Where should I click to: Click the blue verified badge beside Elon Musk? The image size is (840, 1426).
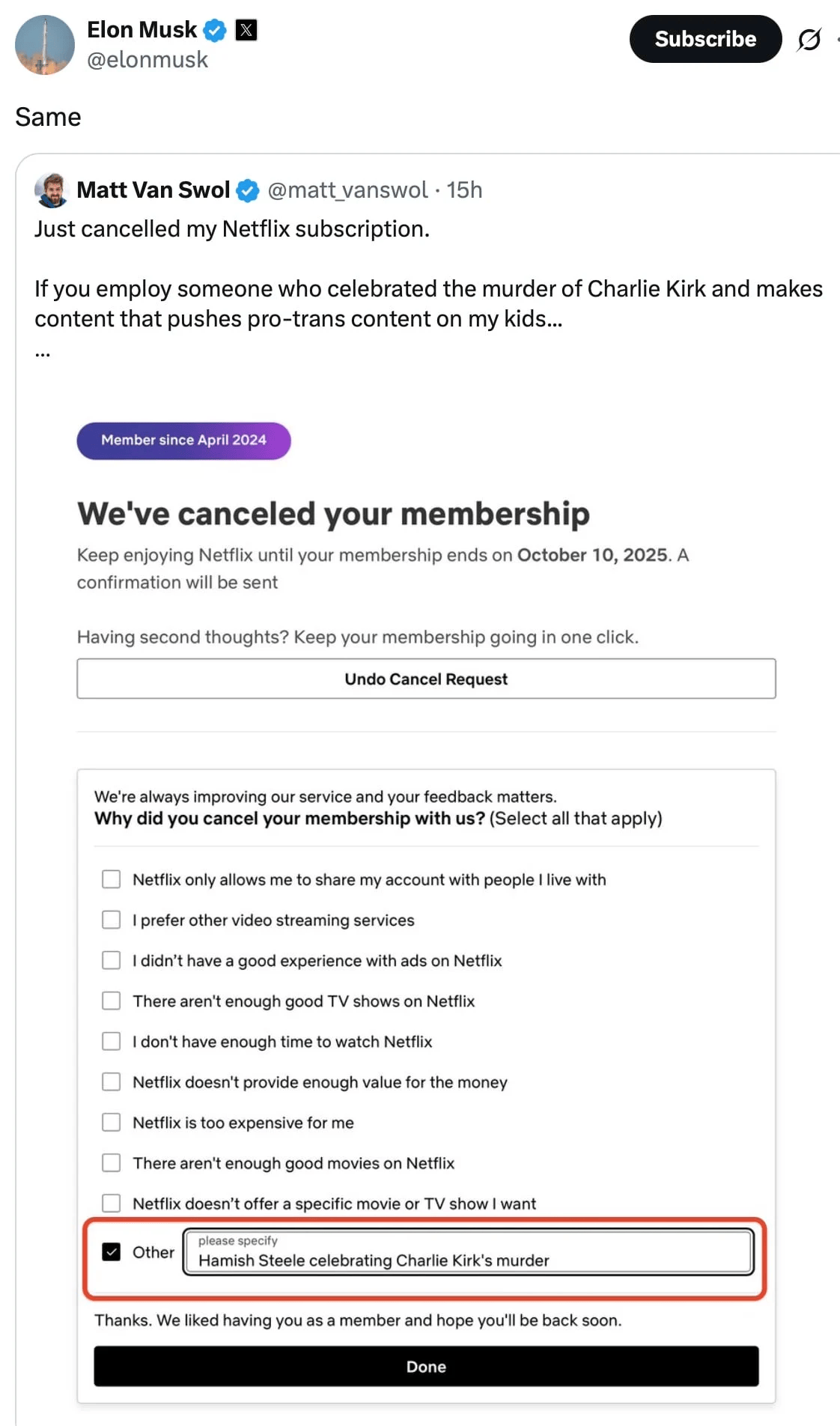point(216,31)
